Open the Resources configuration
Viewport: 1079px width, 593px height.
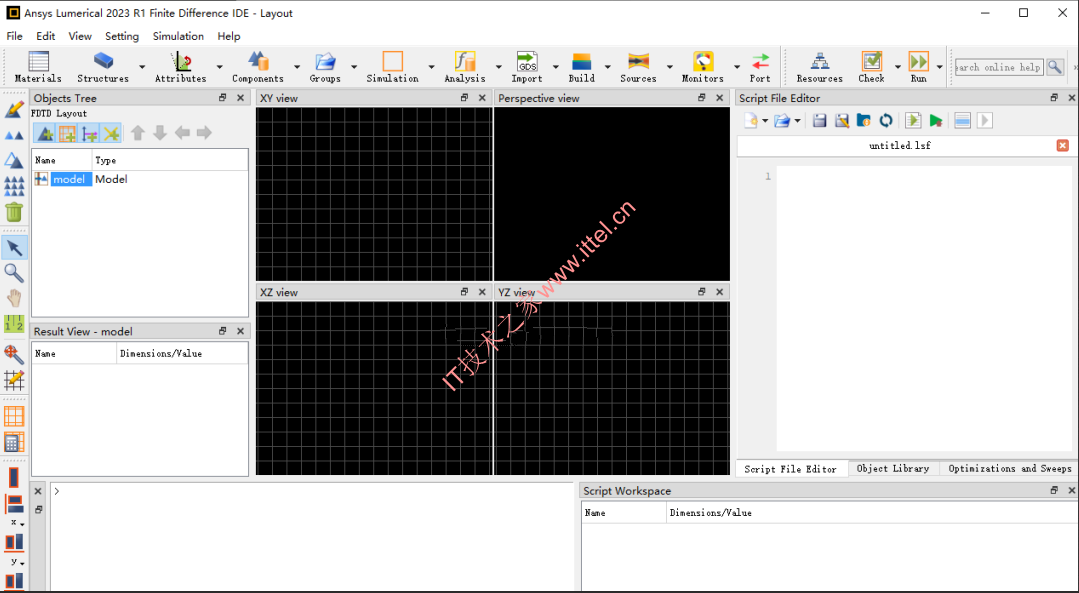820,67
